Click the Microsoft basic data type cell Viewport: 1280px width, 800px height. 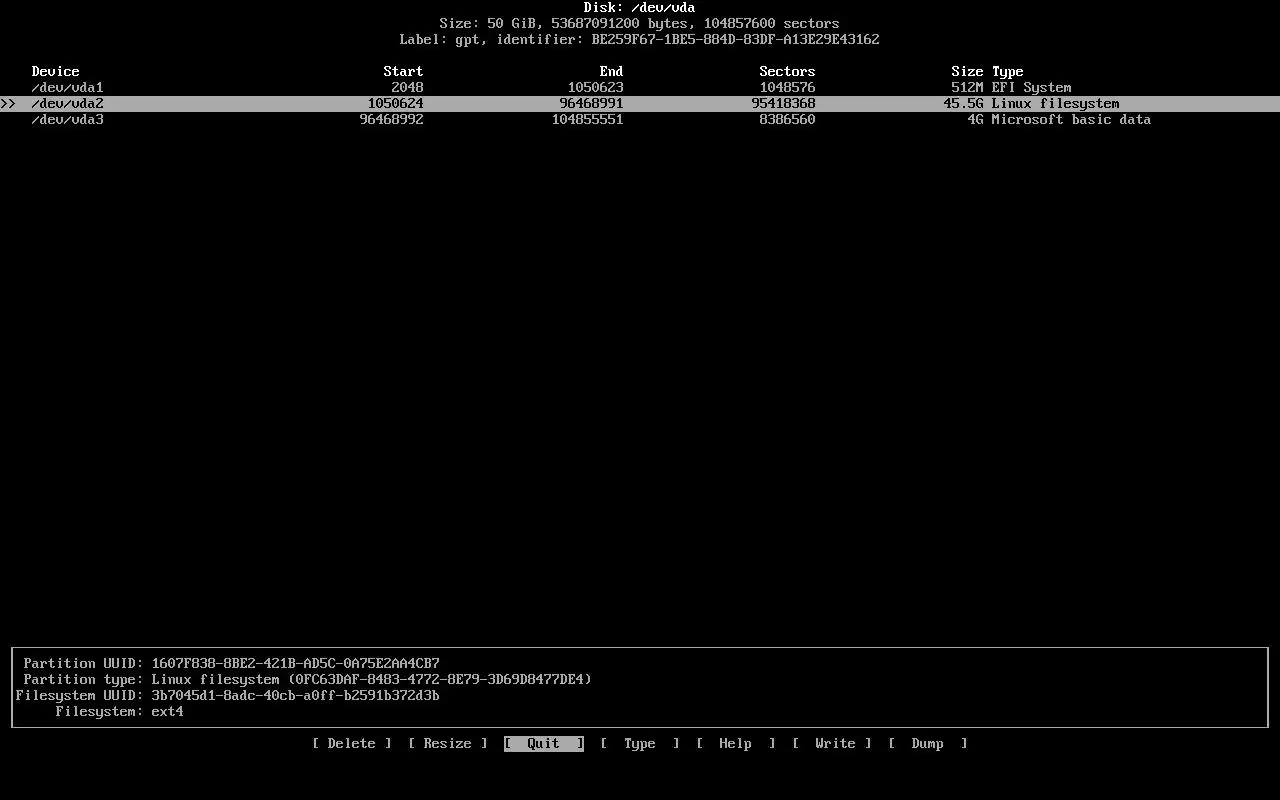click(1071, 119)
